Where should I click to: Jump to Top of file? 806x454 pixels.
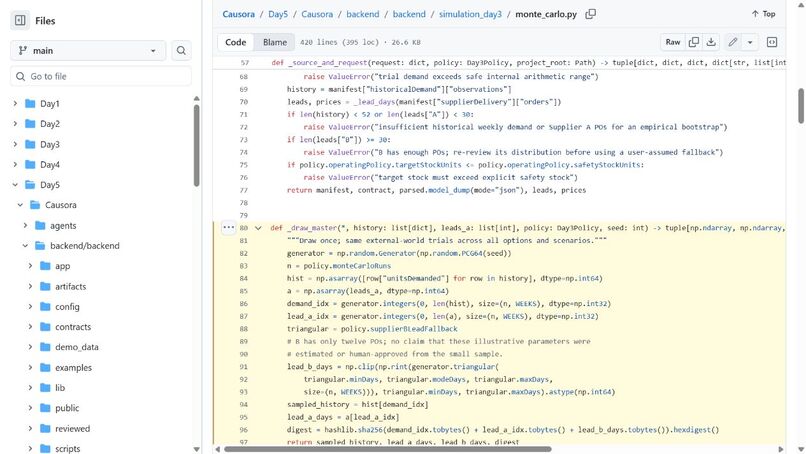point(763,14)
